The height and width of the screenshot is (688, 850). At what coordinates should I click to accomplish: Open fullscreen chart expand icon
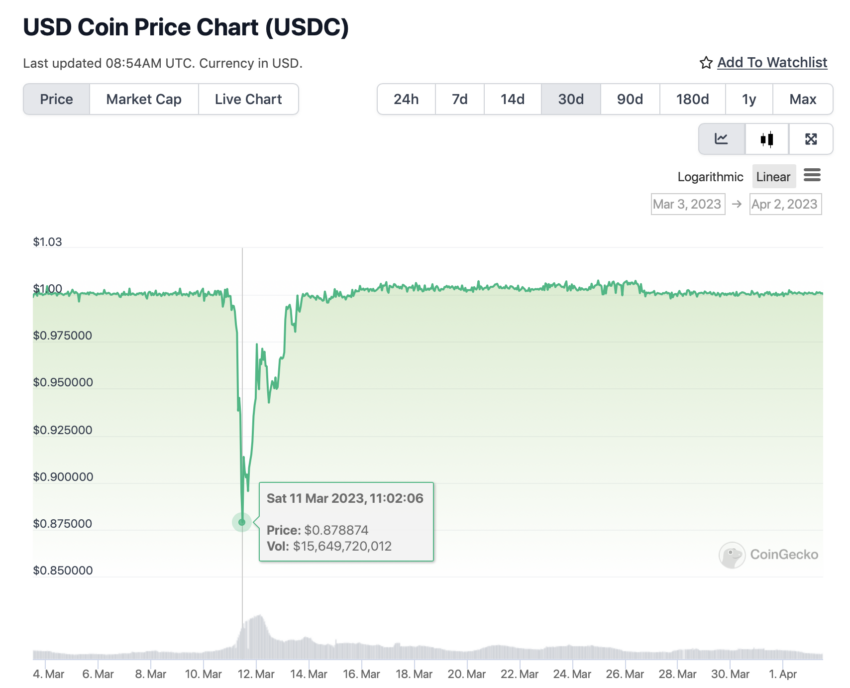coord(811,139)
